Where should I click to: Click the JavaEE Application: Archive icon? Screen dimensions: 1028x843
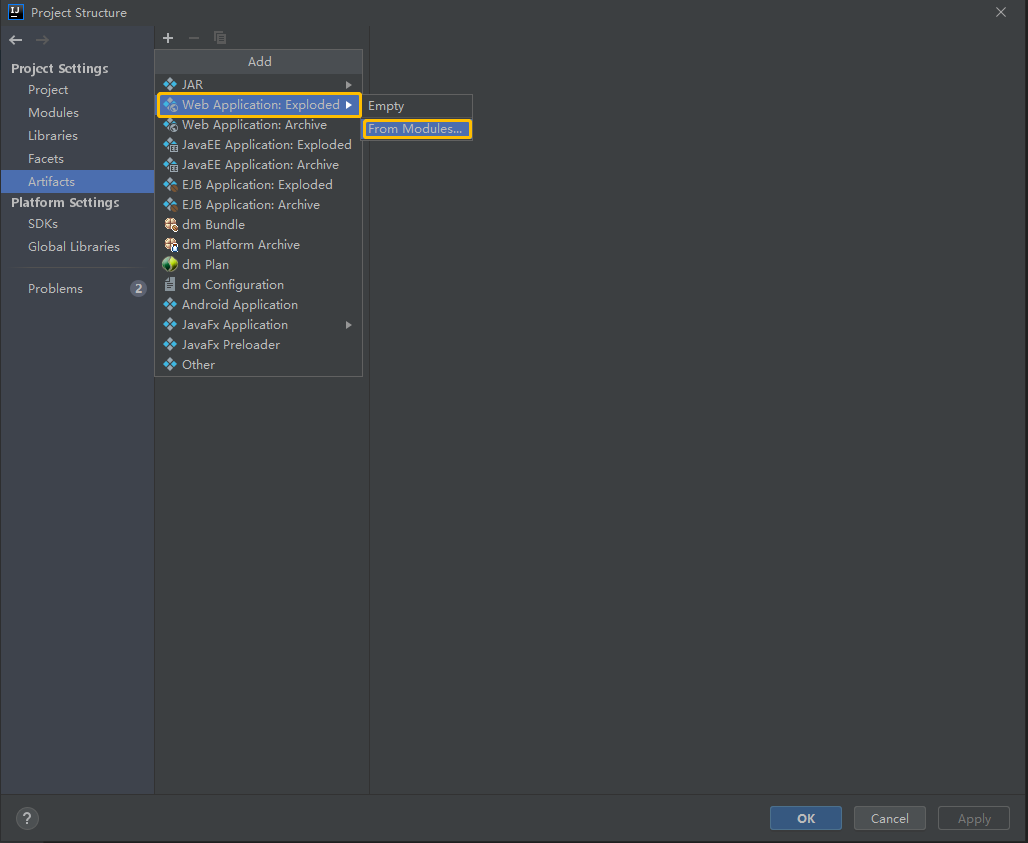pyautogui.click(x=170, y=165)
